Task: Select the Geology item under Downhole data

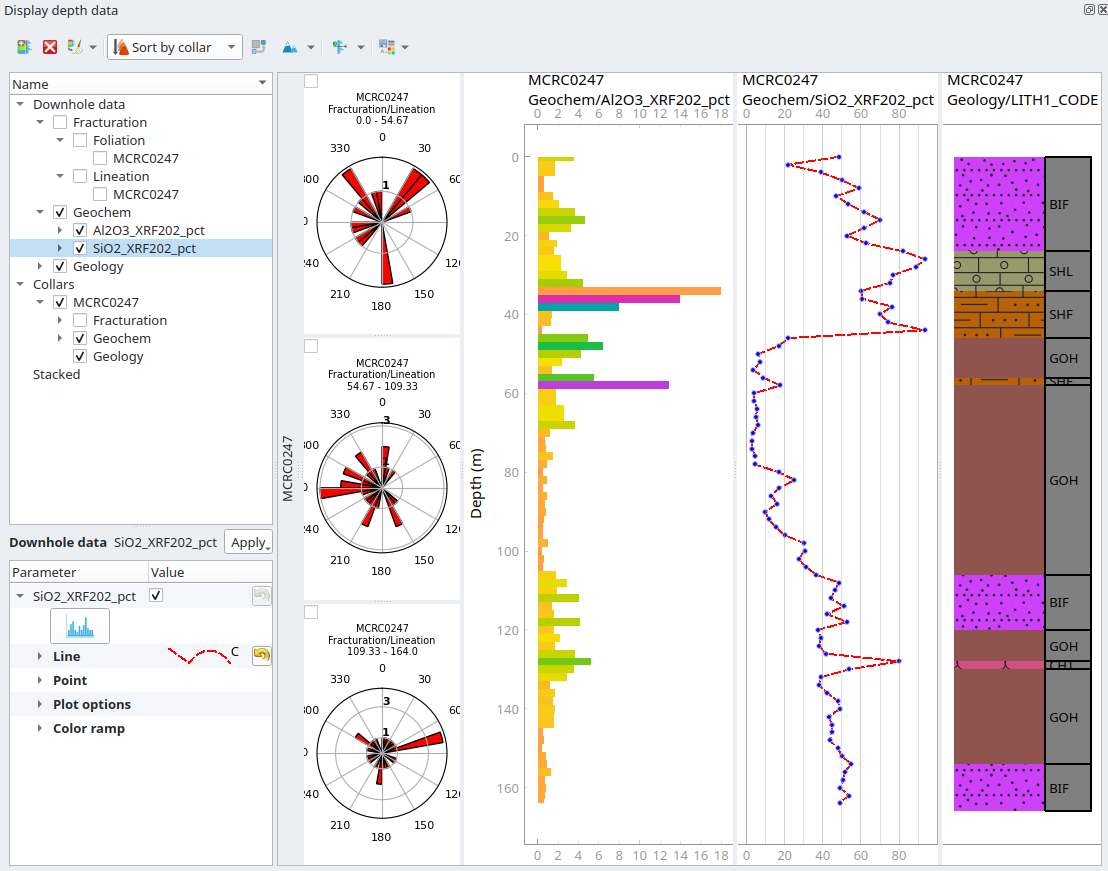Action: (98, 266)
